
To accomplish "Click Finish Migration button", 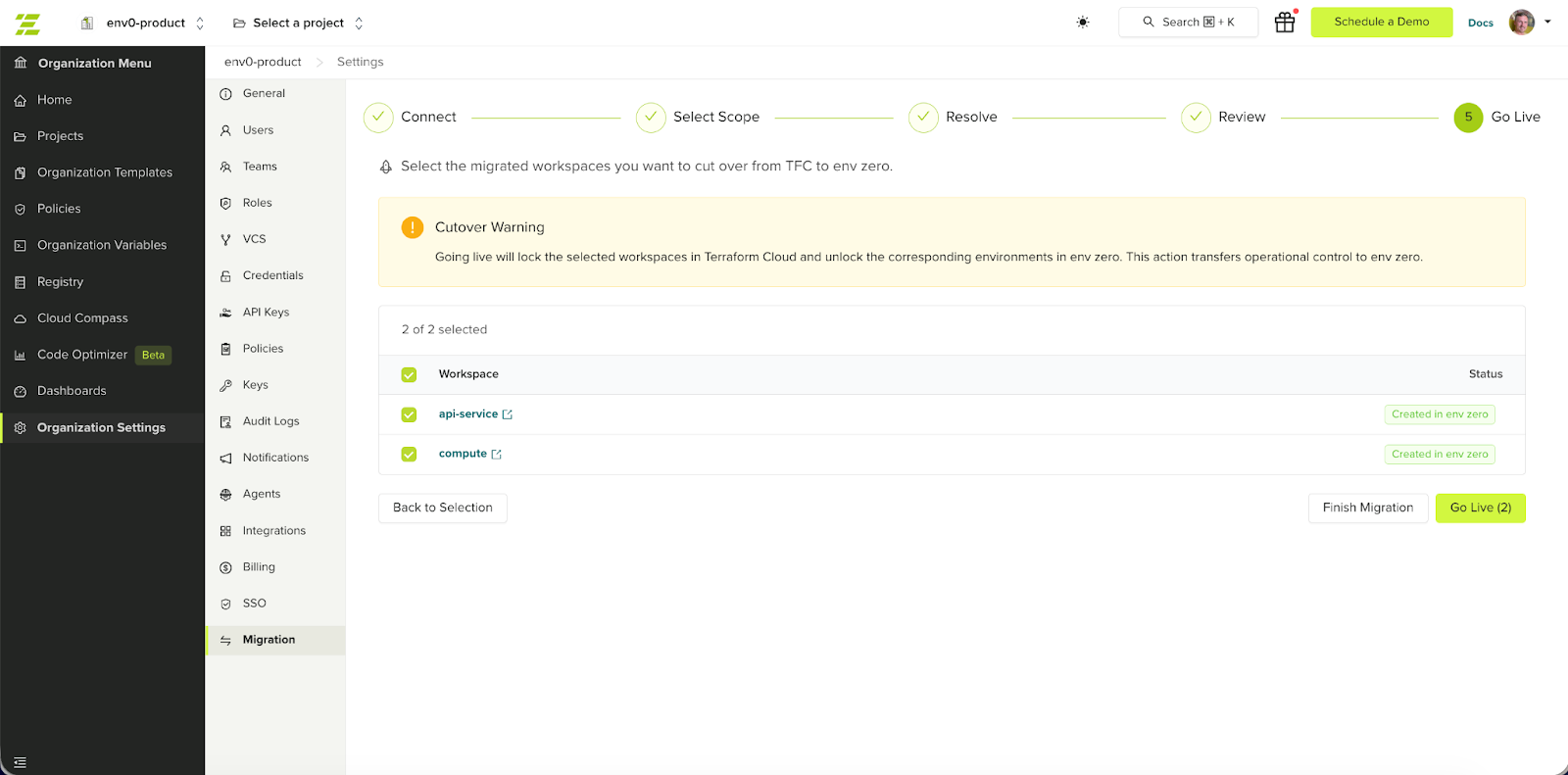I will [1368, 508].
